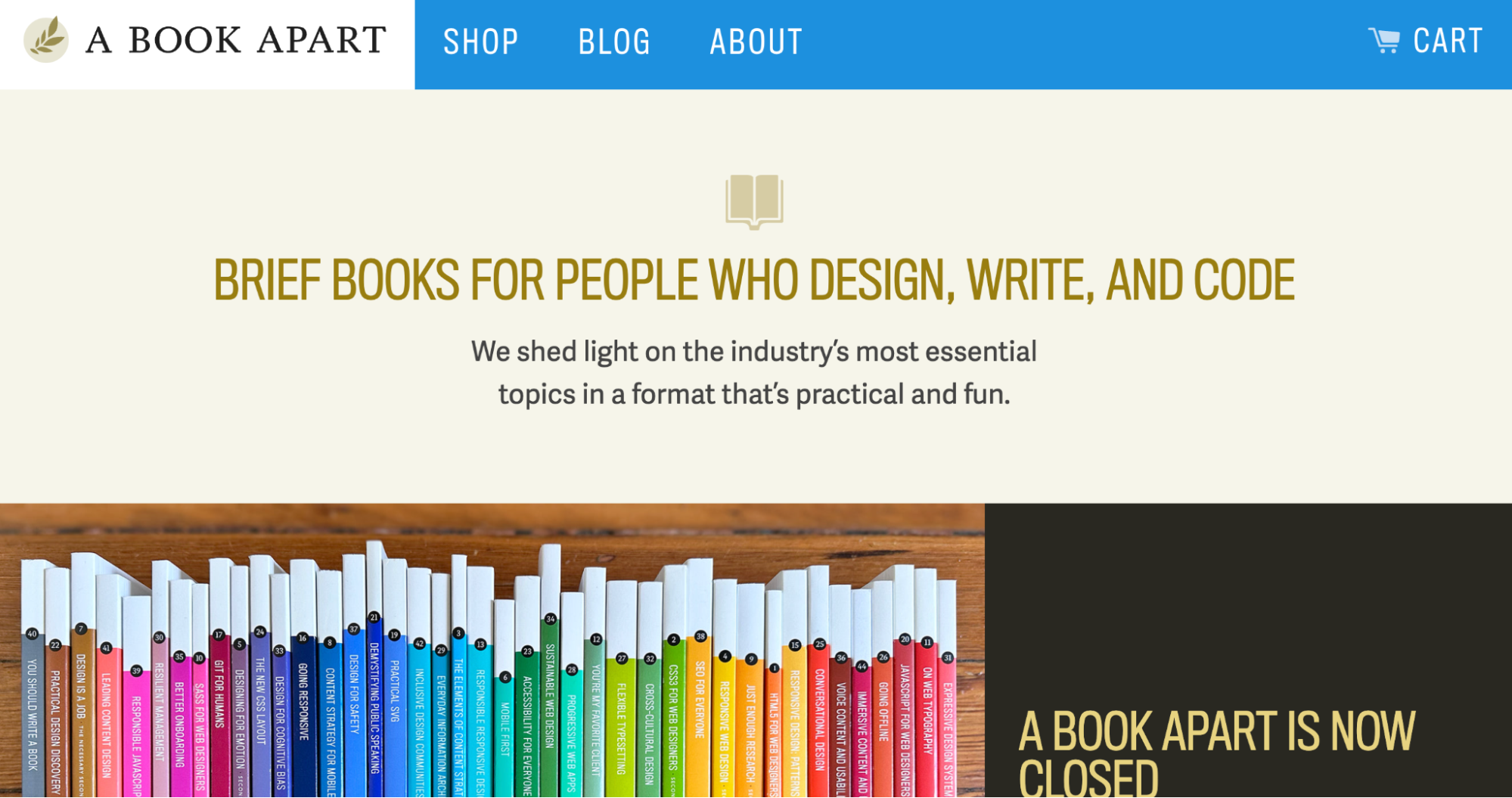Image resolution: width=1512 pixels, height=798 pixels.
Task: Click the Cart text link
Action: click(1448, 41)
